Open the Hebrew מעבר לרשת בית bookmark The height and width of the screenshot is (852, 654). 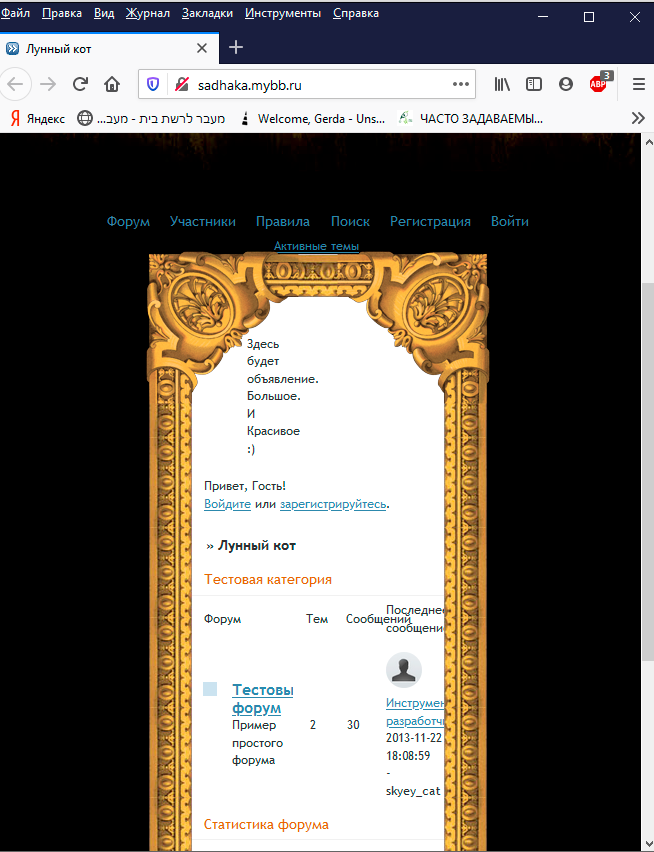[151, 118]
